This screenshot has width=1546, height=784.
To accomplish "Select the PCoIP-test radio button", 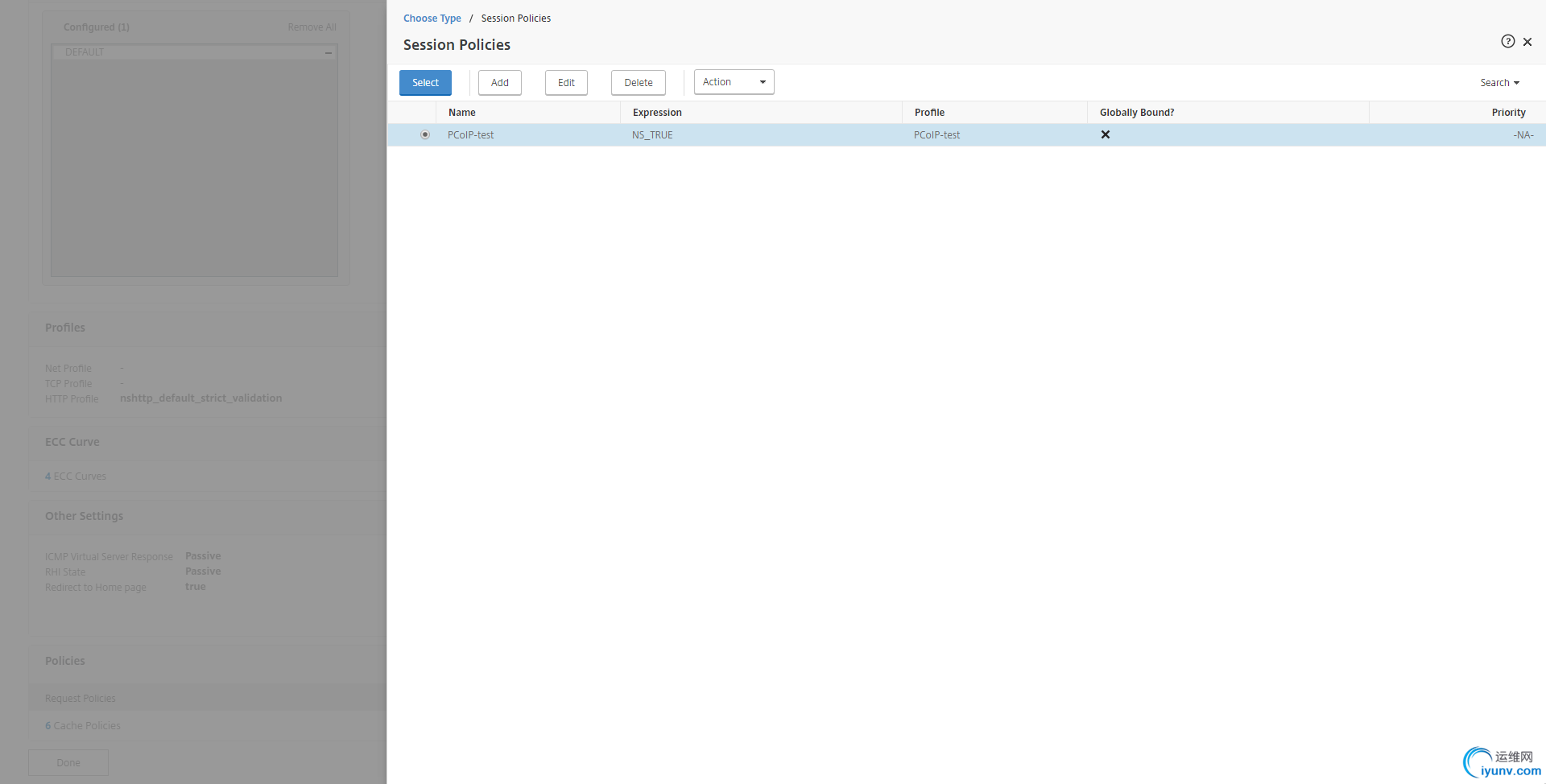I will coord(425,134).
